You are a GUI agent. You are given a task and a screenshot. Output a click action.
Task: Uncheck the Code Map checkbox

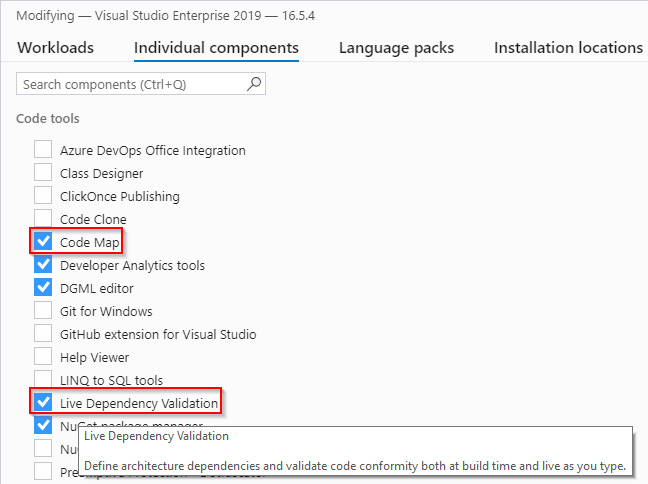43,241
